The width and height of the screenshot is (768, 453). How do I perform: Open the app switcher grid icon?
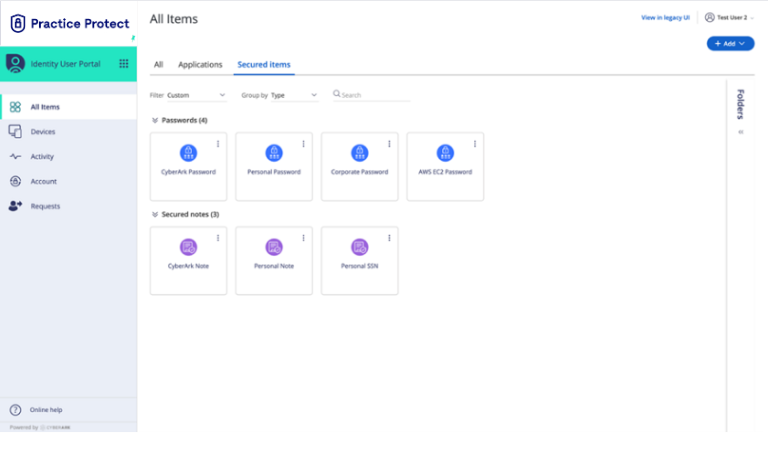124,64
